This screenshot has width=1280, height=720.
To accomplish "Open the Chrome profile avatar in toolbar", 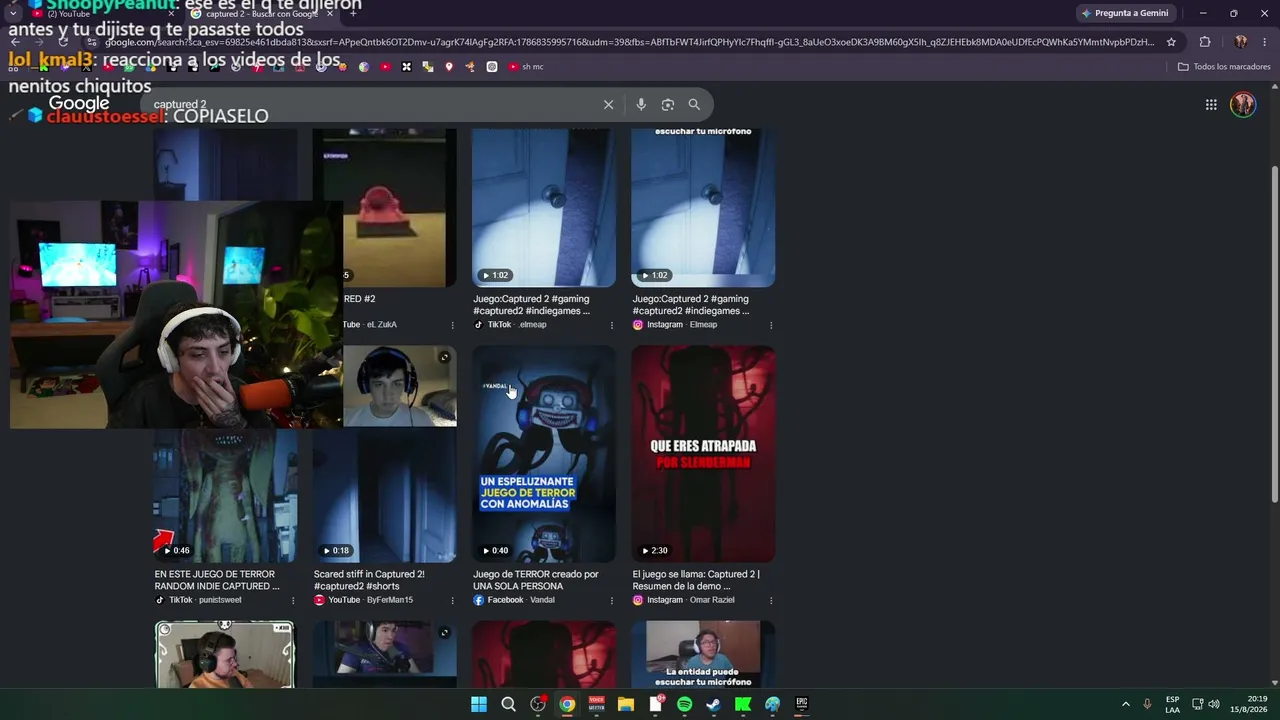I will point(1241,42).
